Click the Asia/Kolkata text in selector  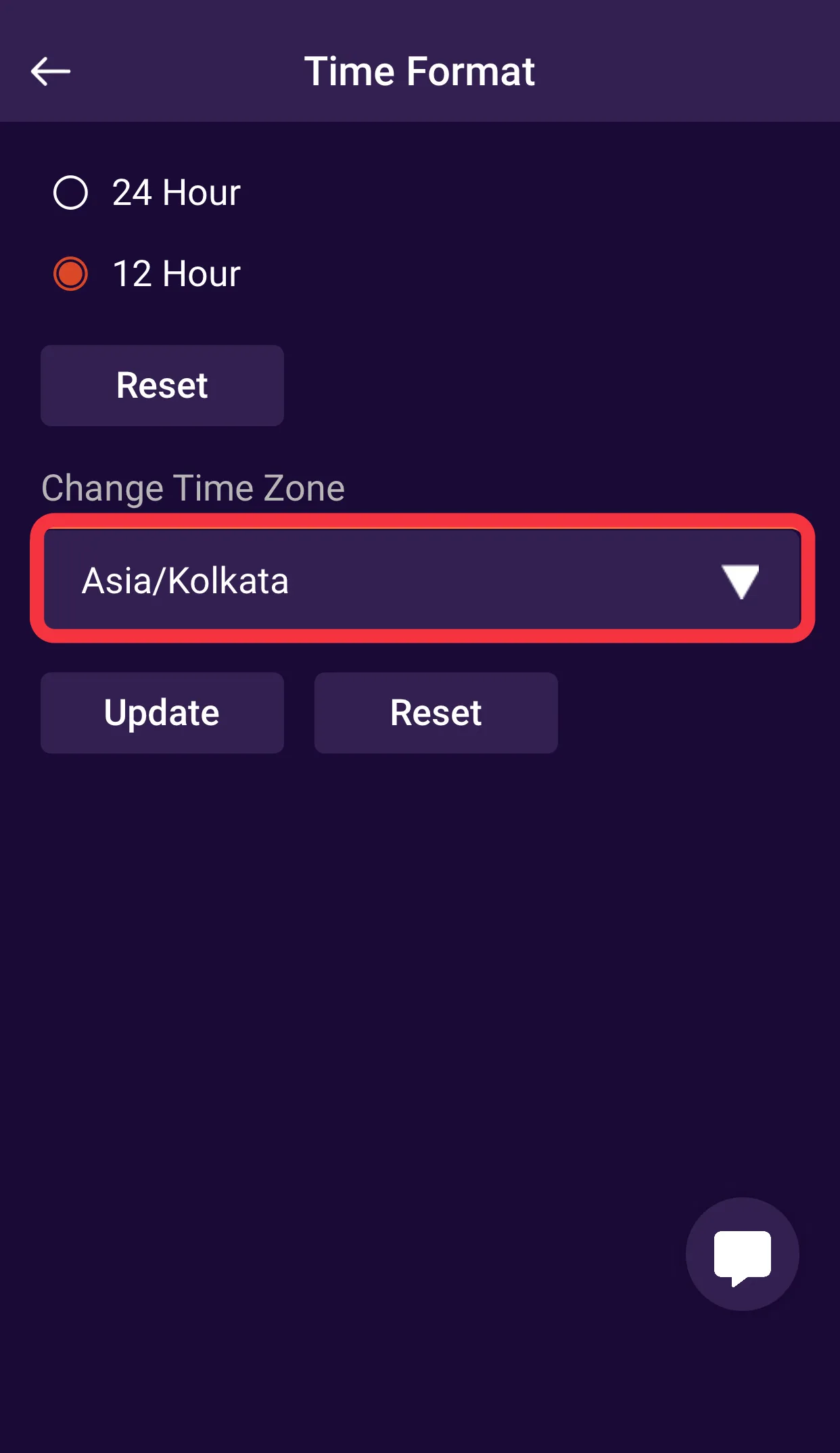tap(185, 581)
